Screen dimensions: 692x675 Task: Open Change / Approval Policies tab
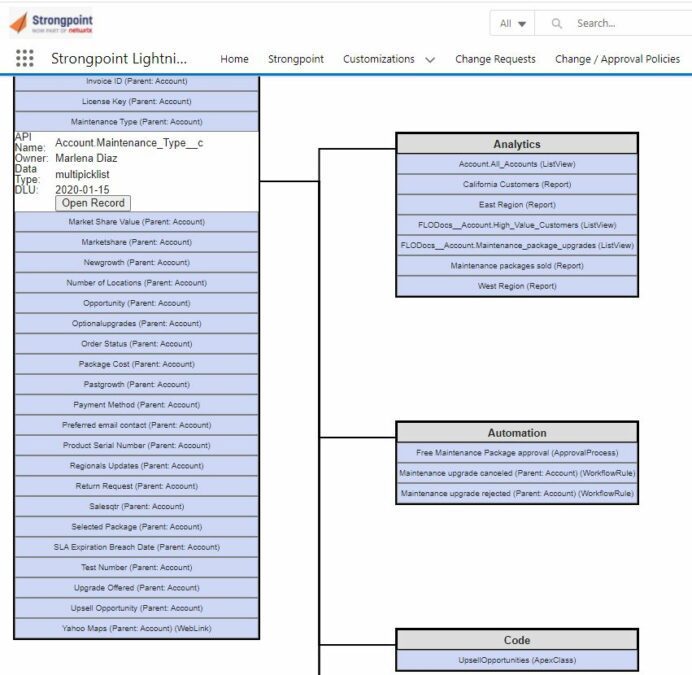tap(617, 59)
